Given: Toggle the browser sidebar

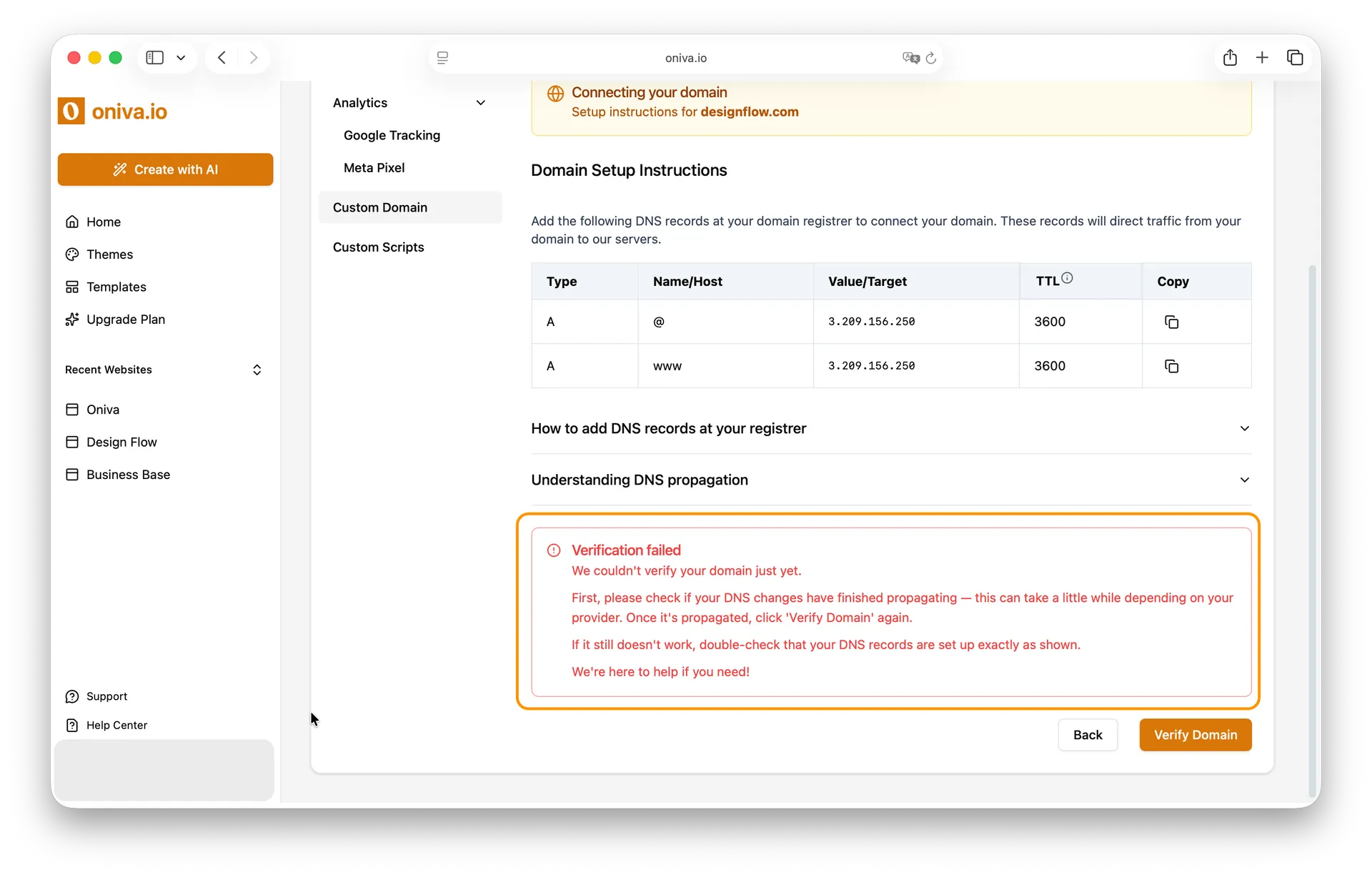Looking at the screenshot, I should [154, 57].
